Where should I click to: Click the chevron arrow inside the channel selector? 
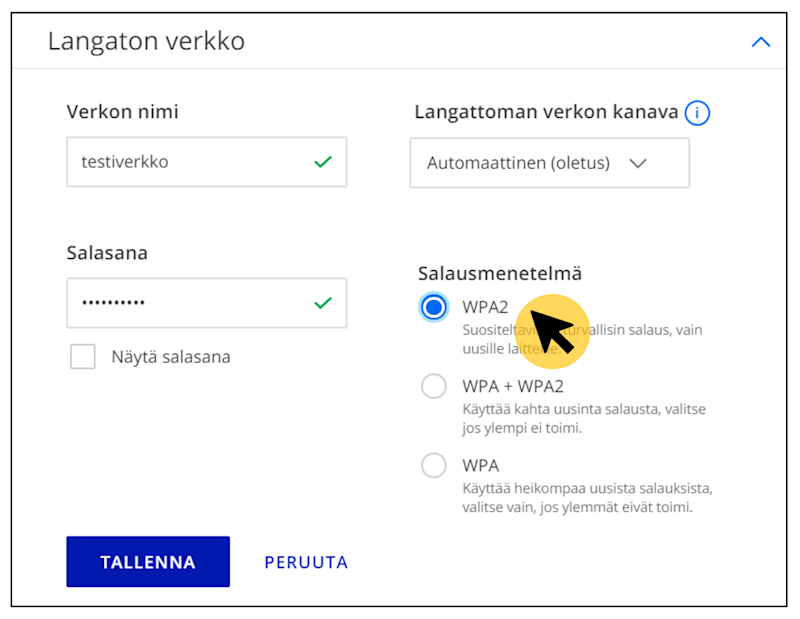pyautogui.click(x=638, y=162)
